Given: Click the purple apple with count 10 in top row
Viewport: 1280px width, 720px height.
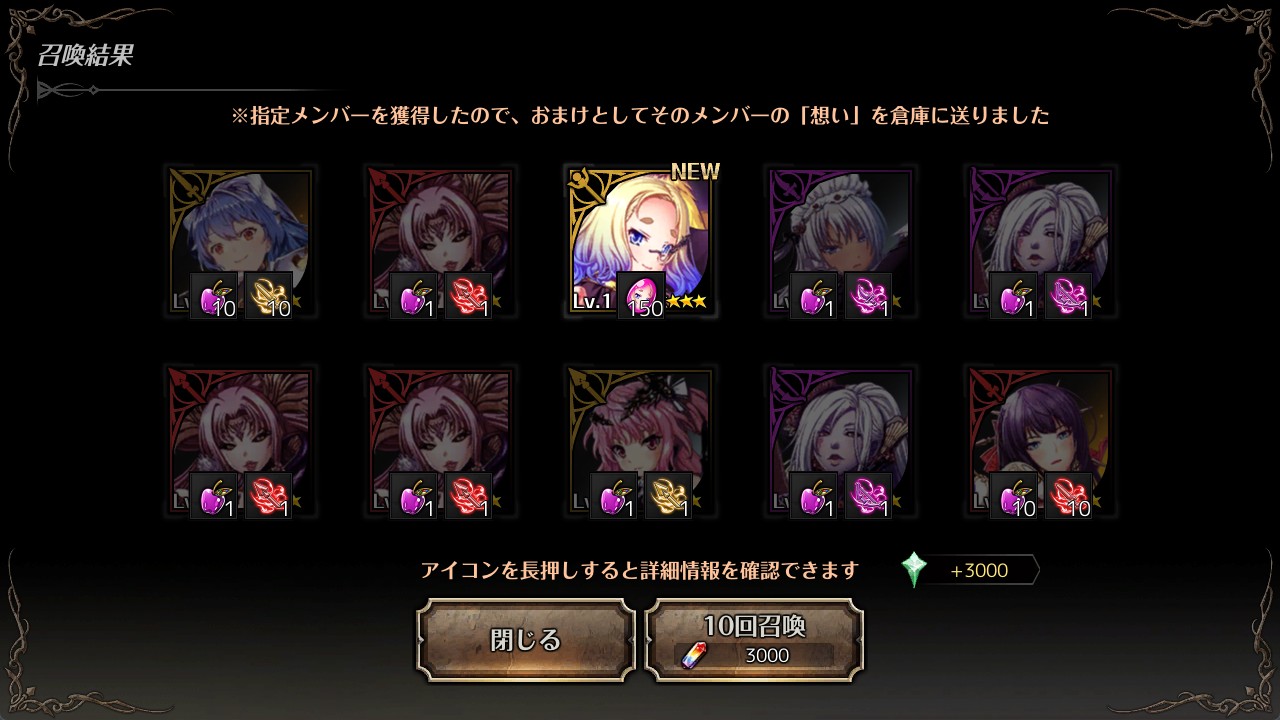Looking at the screenshot, I should pyautogui.click(x=214, y=296).
